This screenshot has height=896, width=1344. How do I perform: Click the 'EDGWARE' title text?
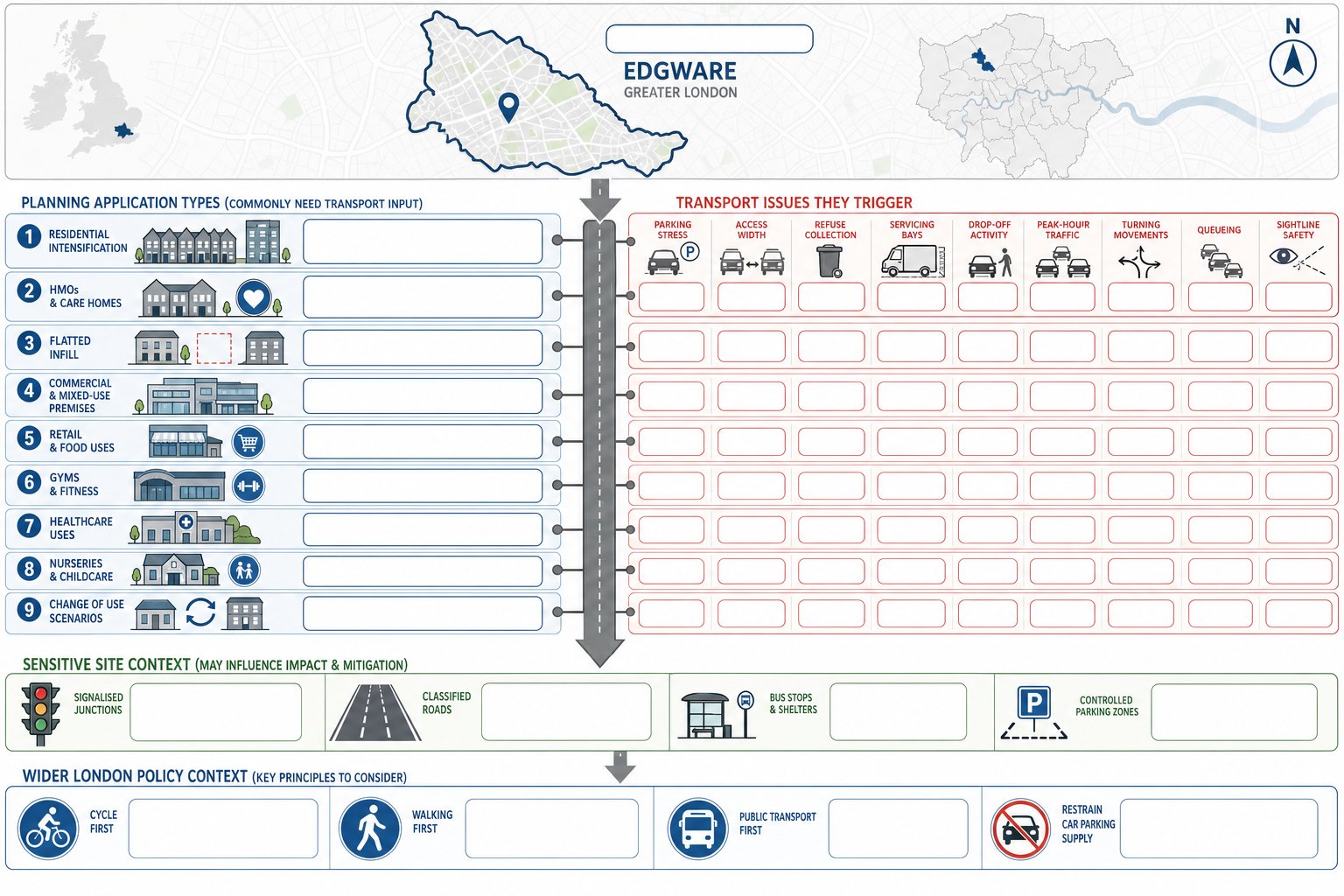point(680,71)
